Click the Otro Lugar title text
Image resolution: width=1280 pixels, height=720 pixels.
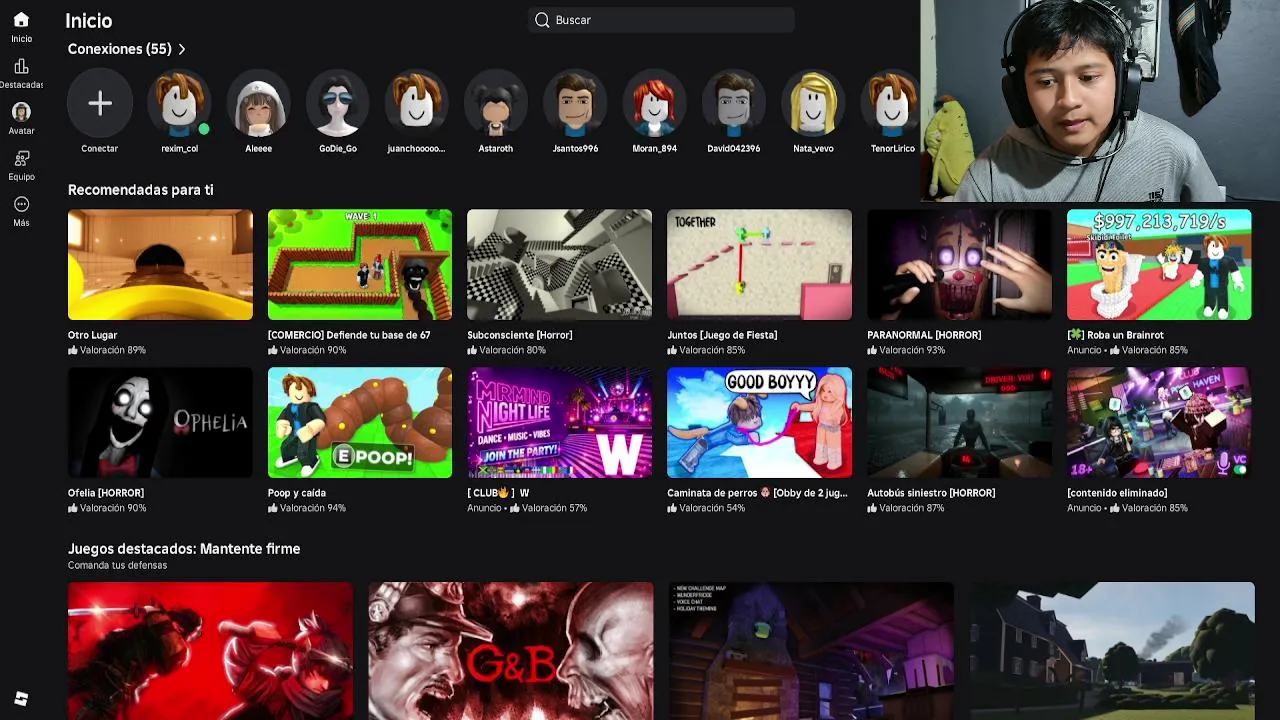pos(92,335)
